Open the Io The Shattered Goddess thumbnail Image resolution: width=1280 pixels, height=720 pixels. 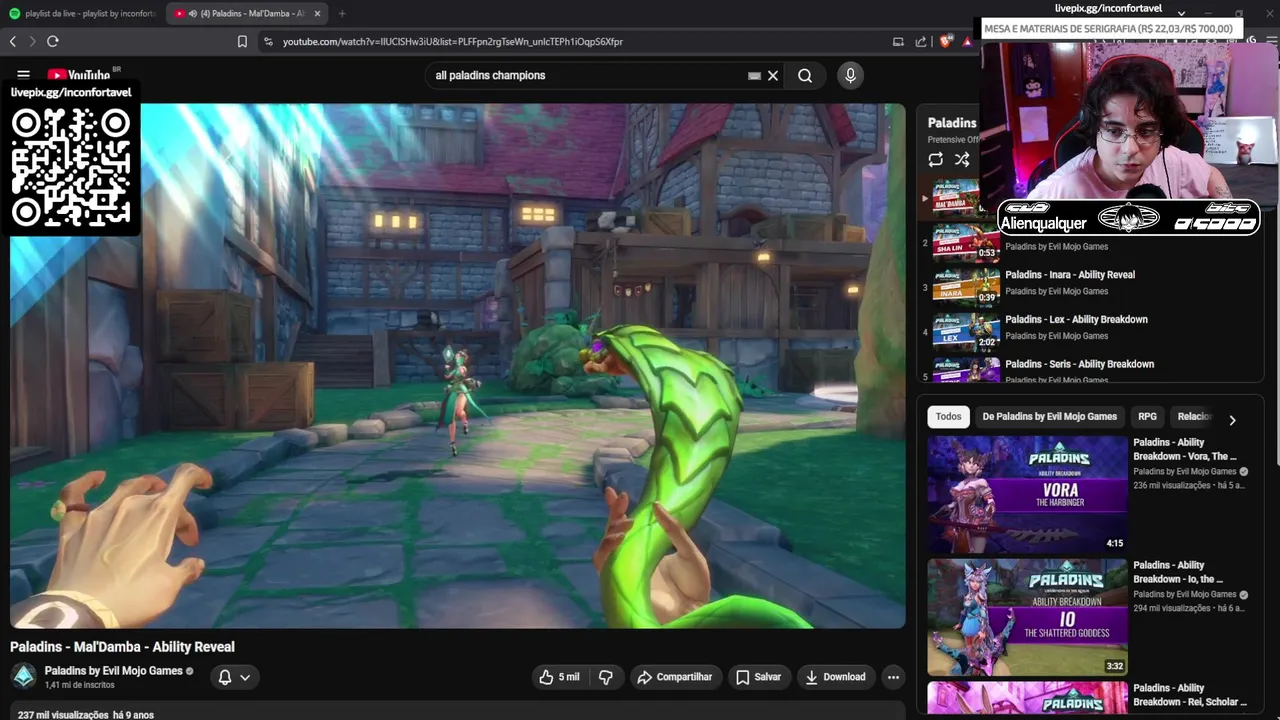click(1027, 617)
